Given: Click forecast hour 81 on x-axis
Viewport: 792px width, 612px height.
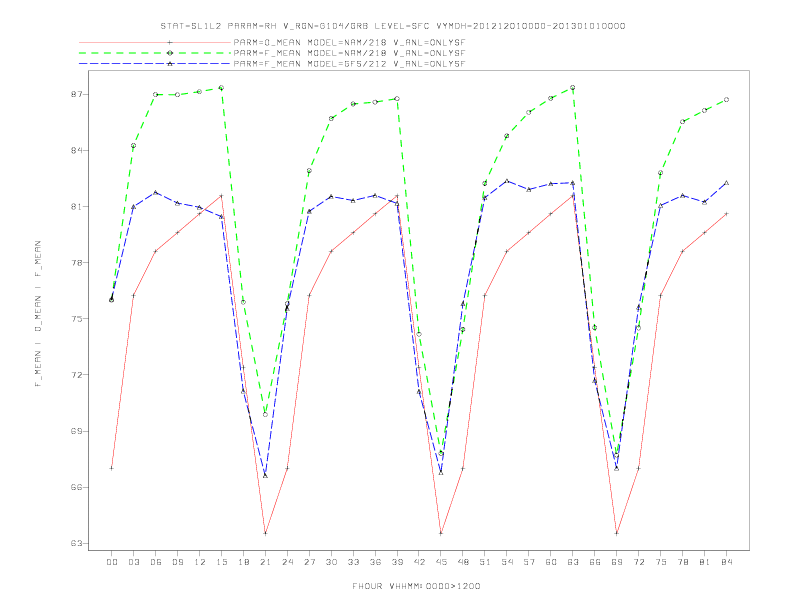Looking at the screenshot, I should [x=705, y=562].
